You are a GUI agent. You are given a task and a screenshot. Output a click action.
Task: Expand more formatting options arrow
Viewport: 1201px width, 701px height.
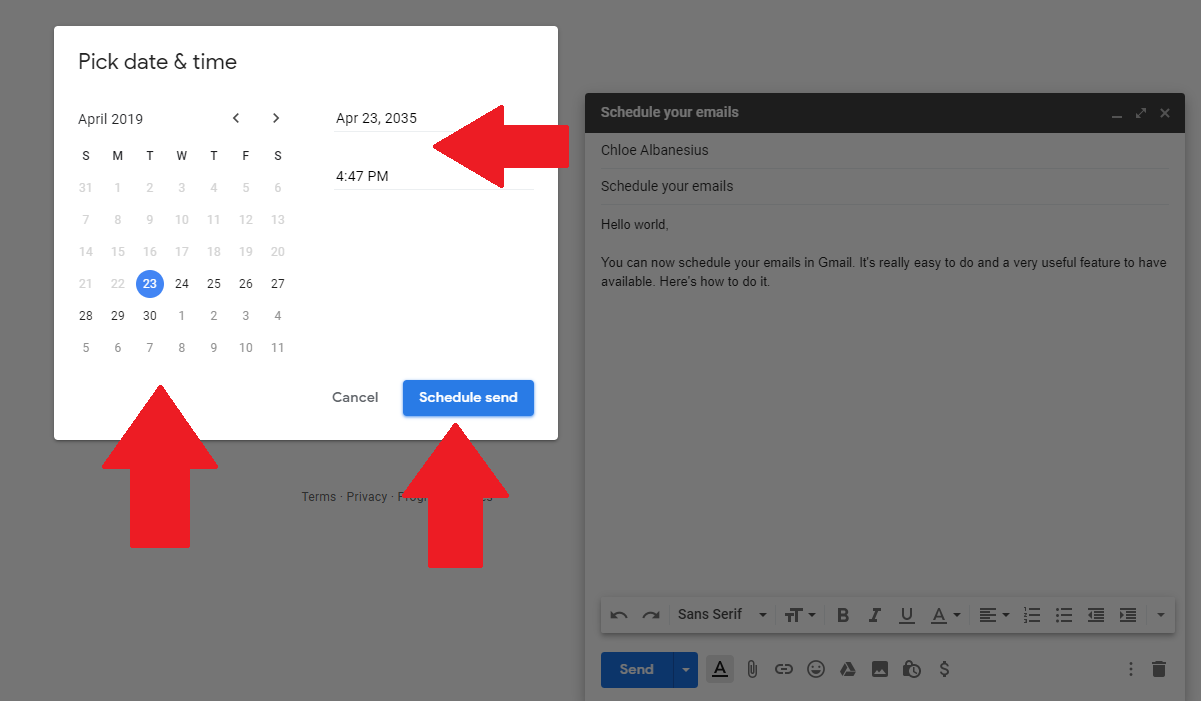pos(1161,615)
